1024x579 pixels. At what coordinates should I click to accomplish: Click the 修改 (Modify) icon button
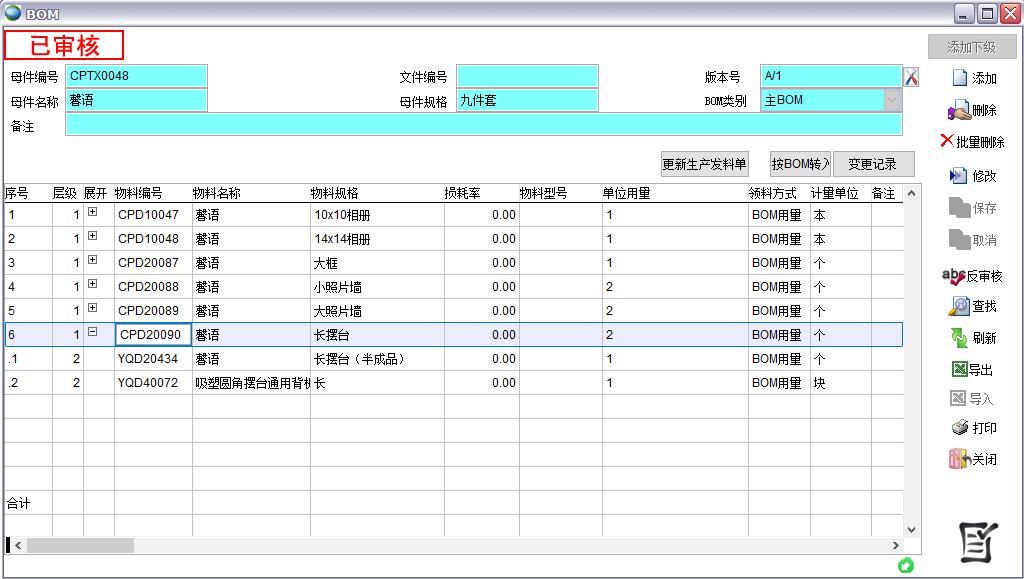pos(960,176)
